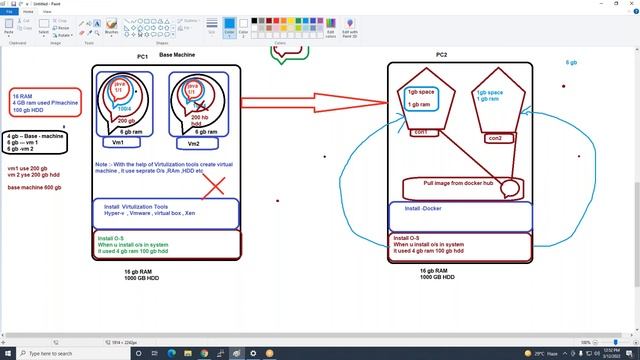Open Microsoft Edge from the taskbar

click(x=171, y=353)
